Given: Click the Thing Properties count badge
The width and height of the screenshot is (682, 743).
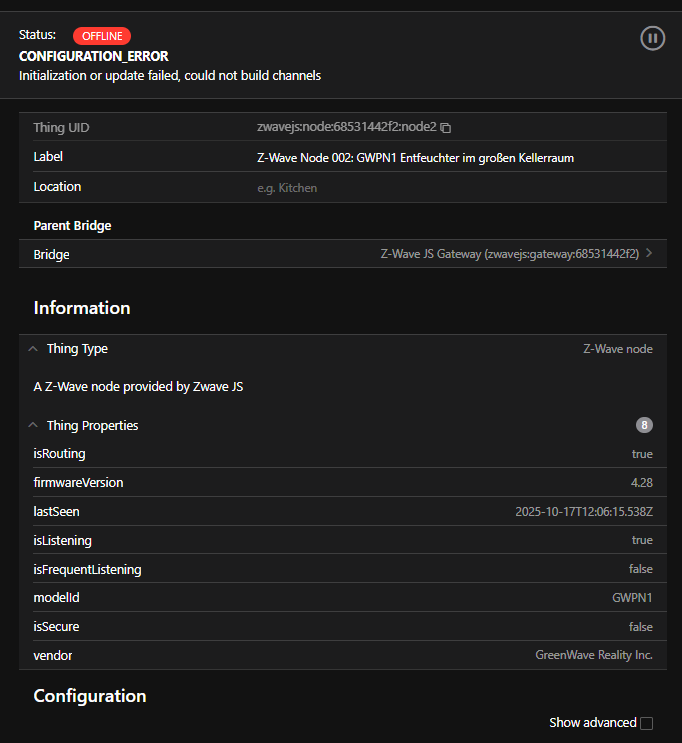Looking at the screenshot, I should point(645,425).
